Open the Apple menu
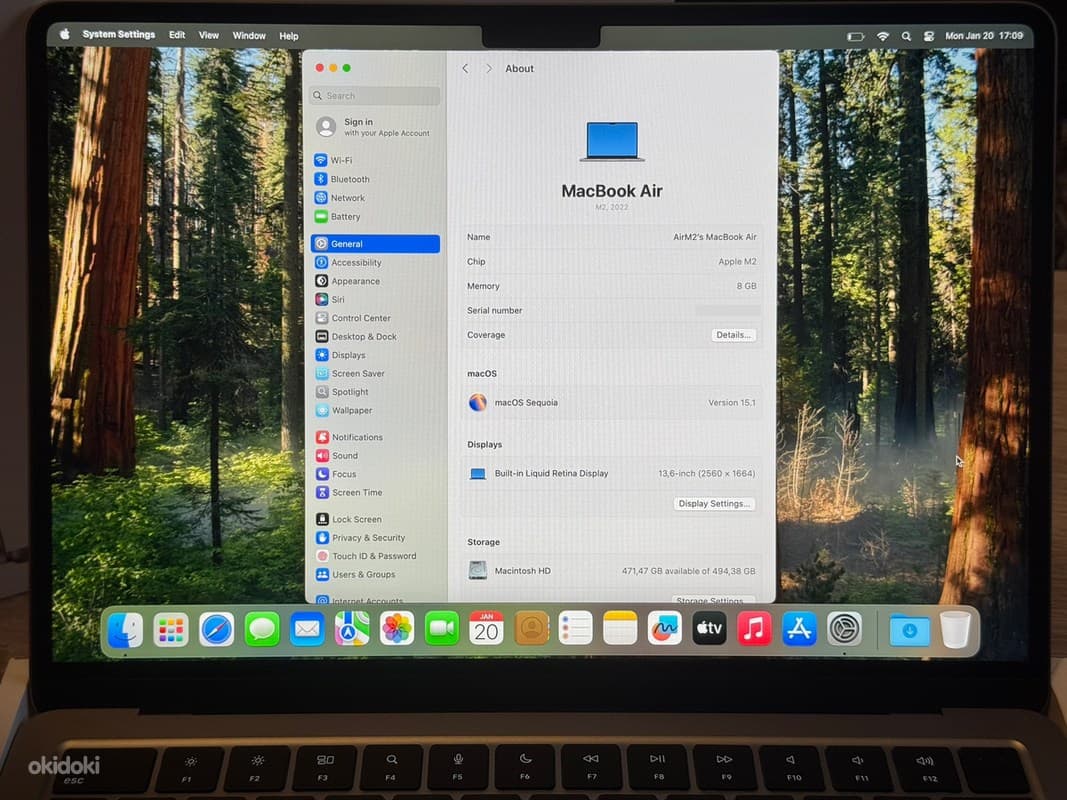 coord(65,34)
